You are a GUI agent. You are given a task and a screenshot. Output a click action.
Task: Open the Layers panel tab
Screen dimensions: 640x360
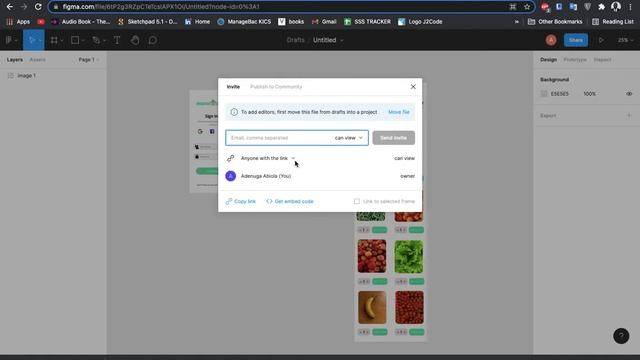[x=15, y=60]
